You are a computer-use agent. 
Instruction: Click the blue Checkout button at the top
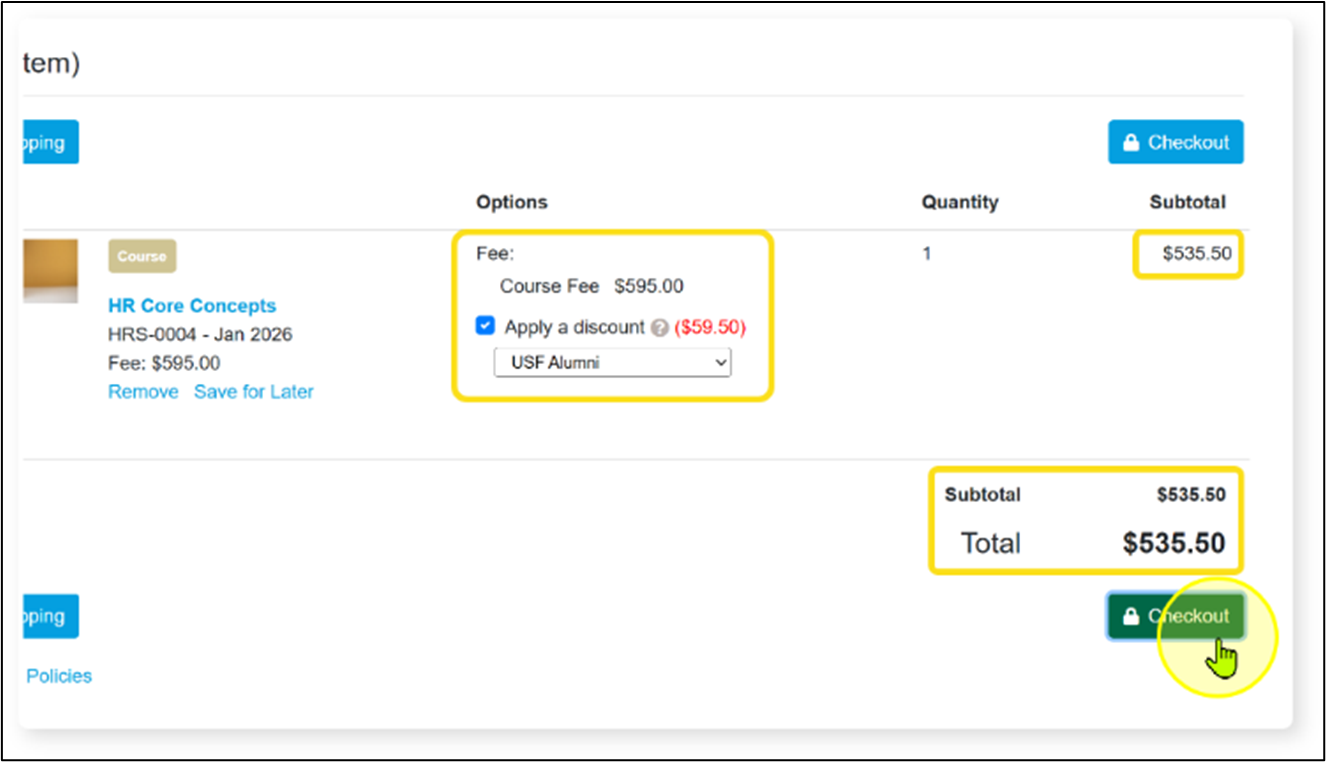(x=1175, y=141)
